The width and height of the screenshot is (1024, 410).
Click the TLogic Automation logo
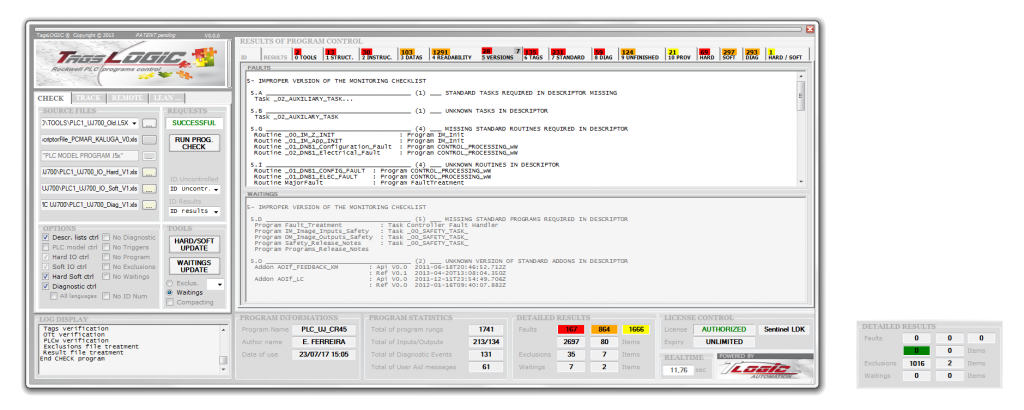765,370
